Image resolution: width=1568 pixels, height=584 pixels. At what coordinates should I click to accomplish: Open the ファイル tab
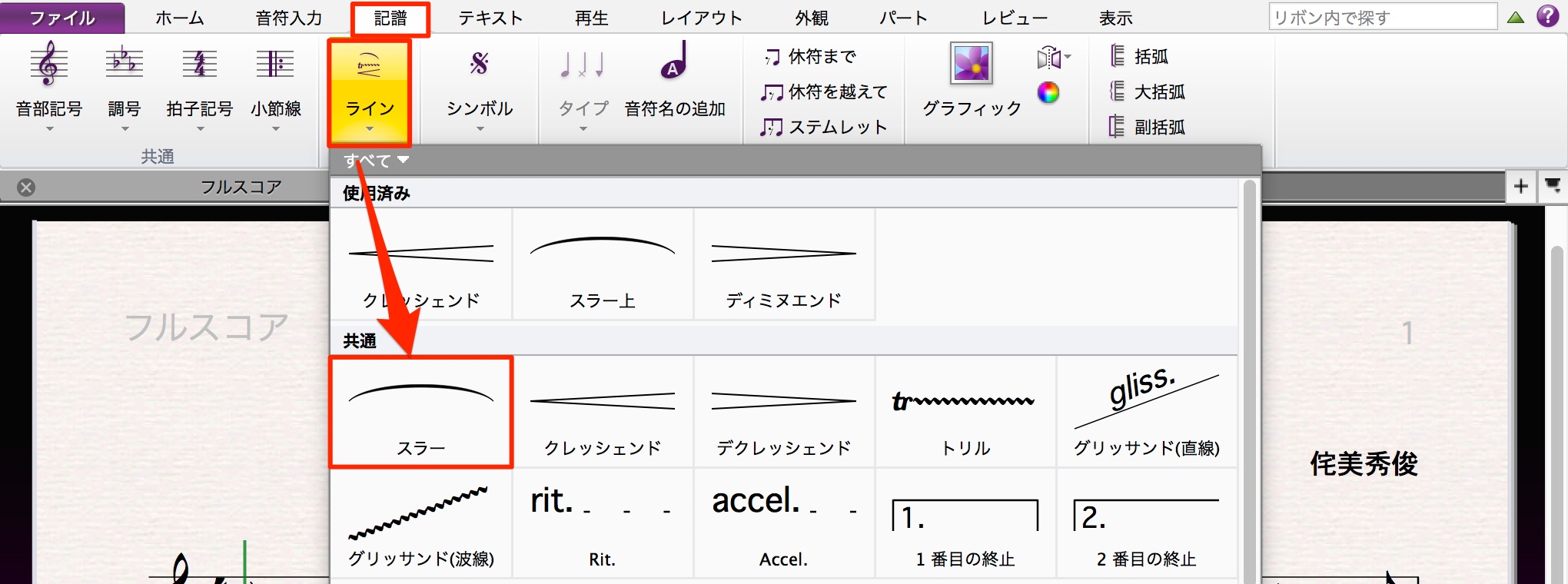click(62, 18)
